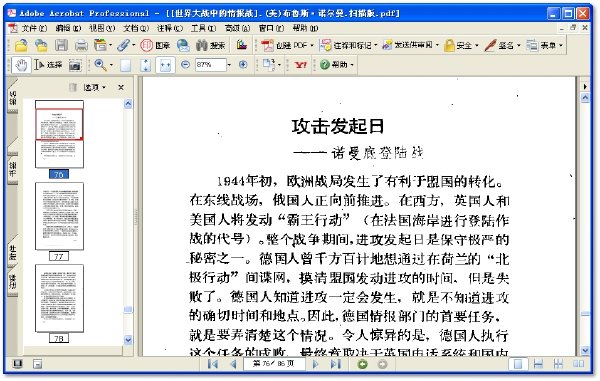This screenshot has height=381, width=600.
Task: Click the web globe icon
Action: (x=183, y=46)
